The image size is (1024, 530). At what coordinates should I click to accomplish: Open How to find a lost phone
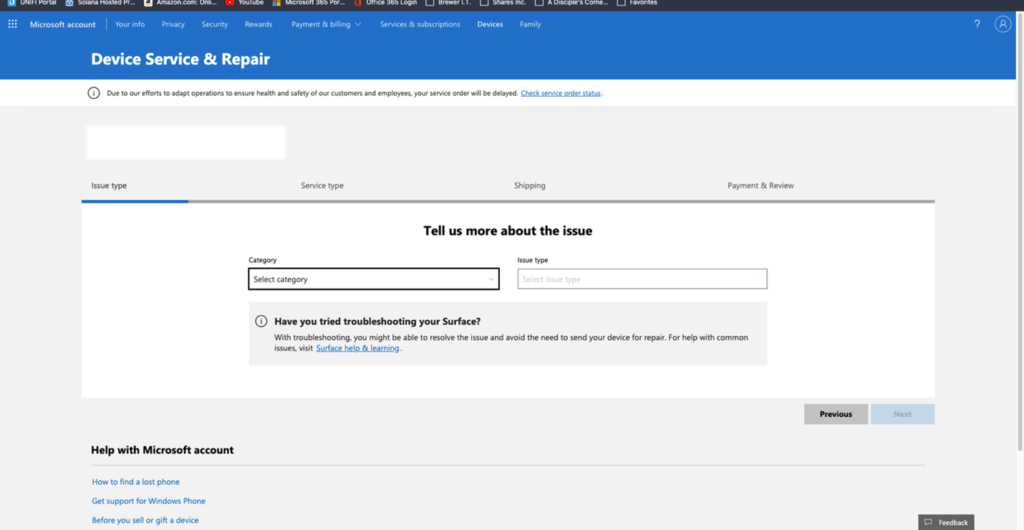[x=136, y=482]
